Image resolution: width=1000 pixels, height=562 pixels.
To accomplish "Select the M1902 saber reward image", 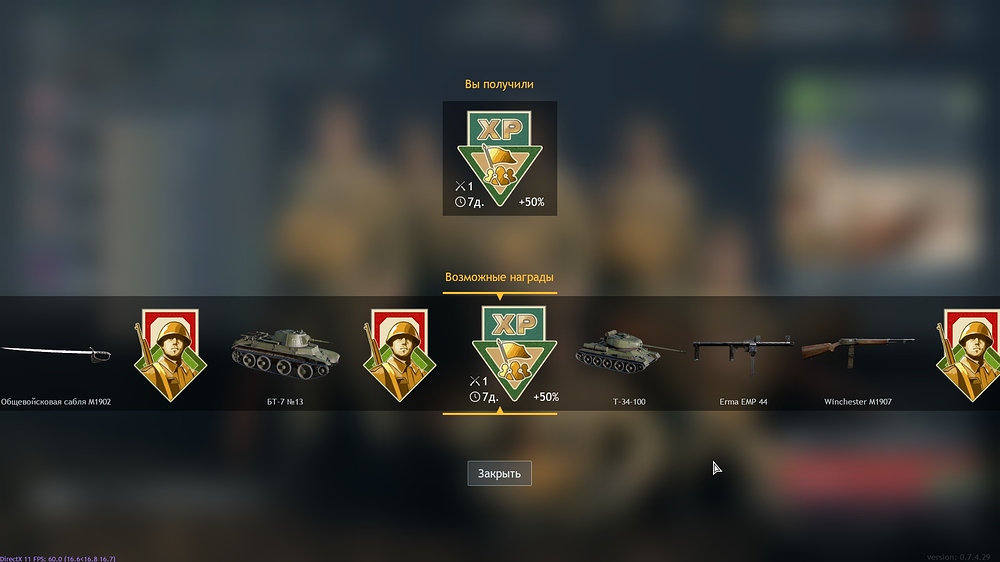I will tap(55, 353).
